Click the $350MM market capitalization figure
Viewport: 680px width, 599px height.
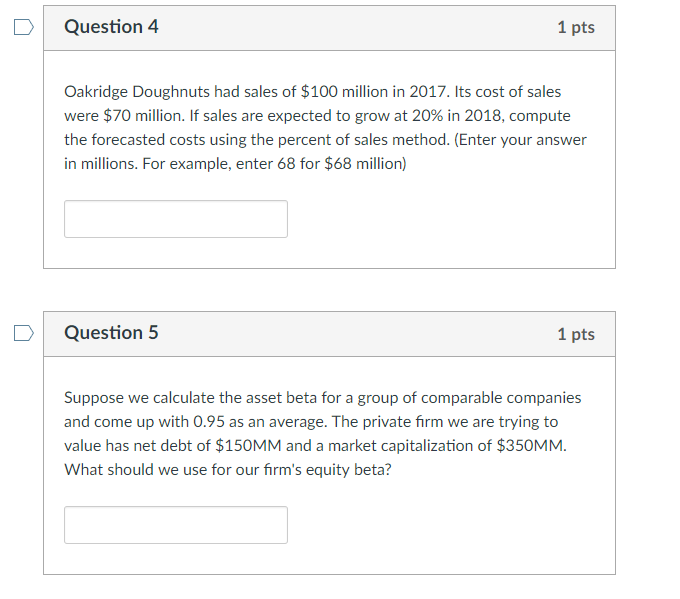530,446
